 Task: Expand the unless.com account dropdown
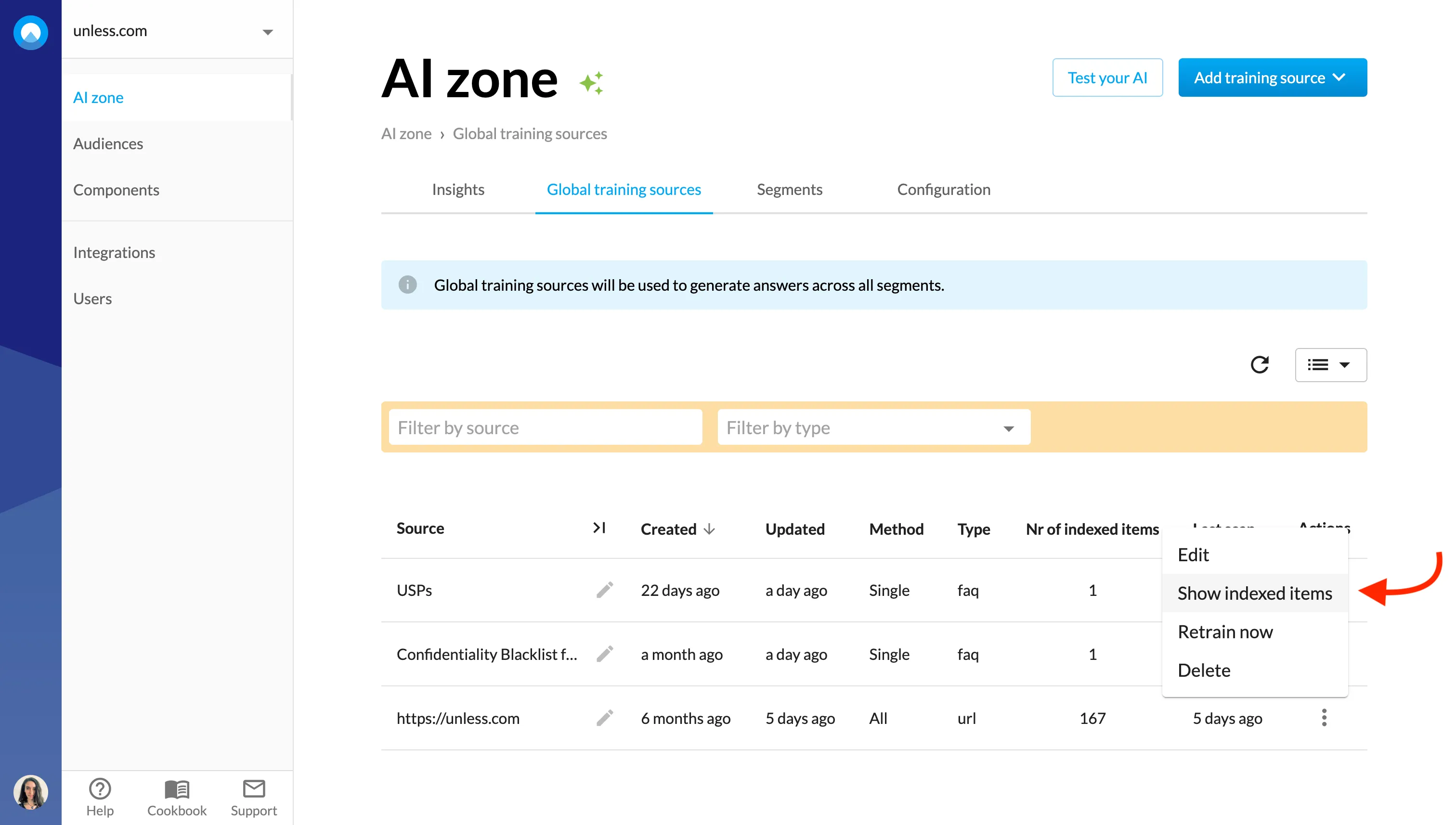268,32
